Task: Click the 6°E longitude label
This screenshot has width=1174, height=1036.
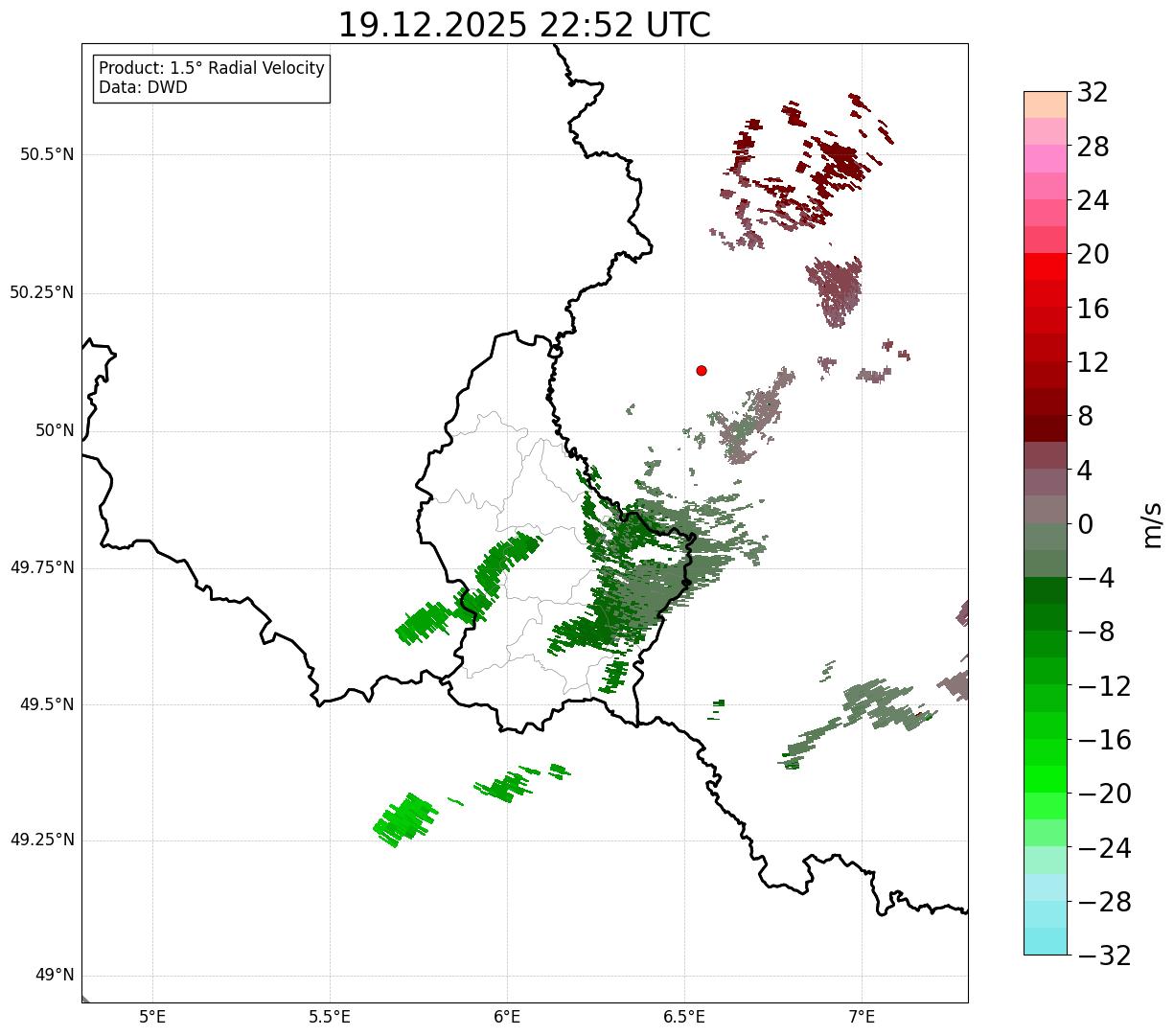Action: coord(507,1017)
